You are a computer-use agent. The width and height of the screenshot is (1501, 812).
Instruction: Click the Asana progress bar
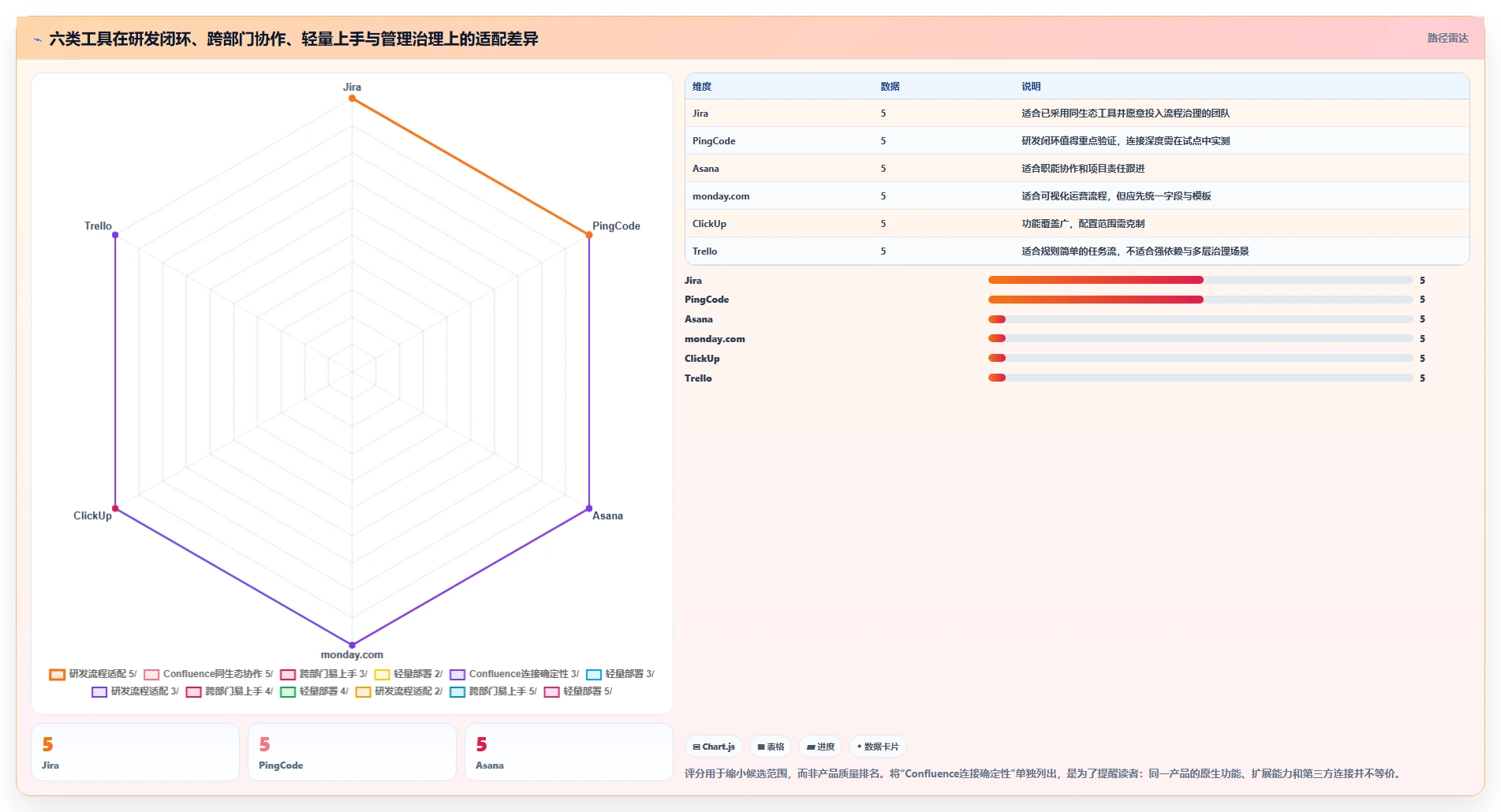click(1200, 319)
